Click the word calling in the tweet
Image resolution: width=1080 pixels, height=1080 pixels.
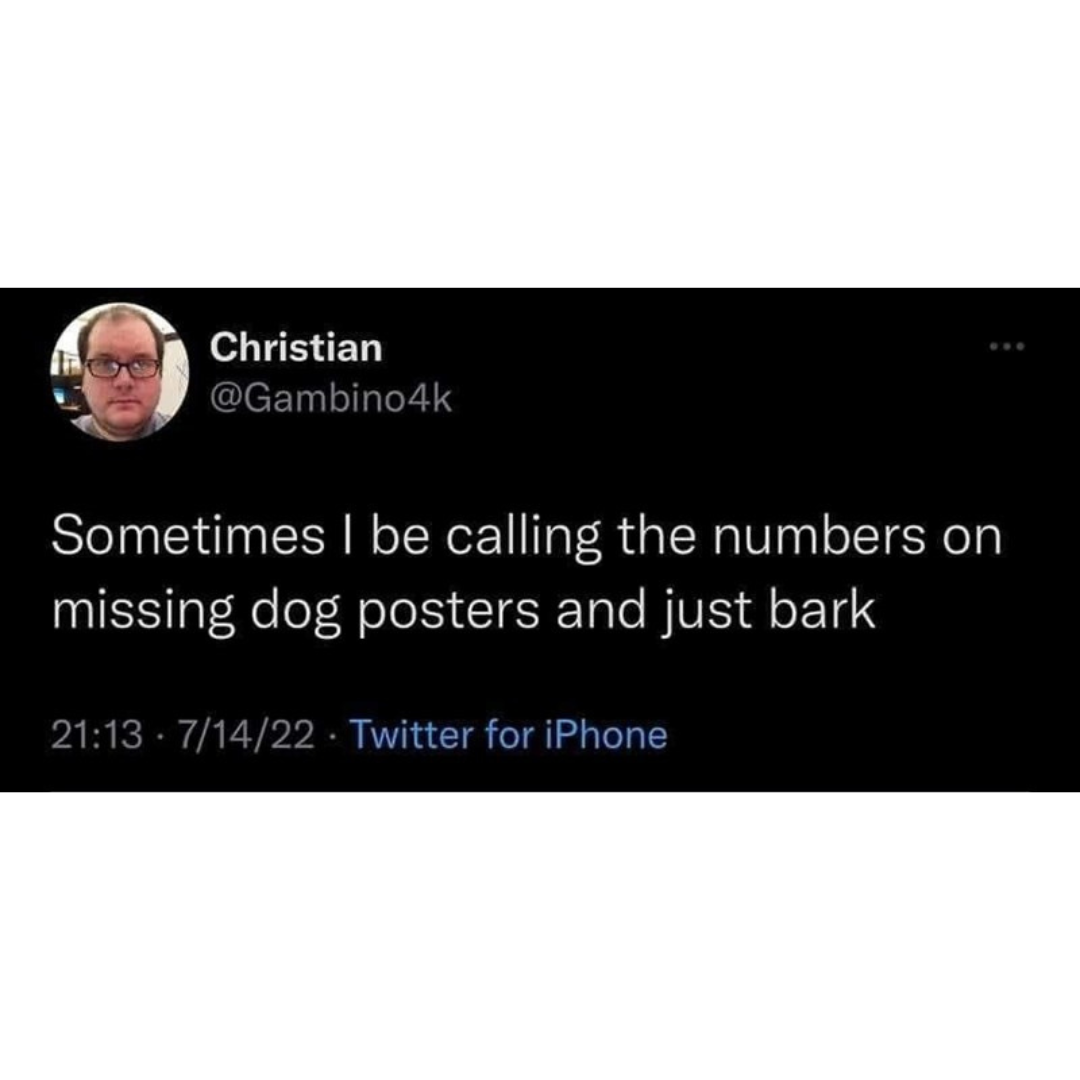coord(522,540)
